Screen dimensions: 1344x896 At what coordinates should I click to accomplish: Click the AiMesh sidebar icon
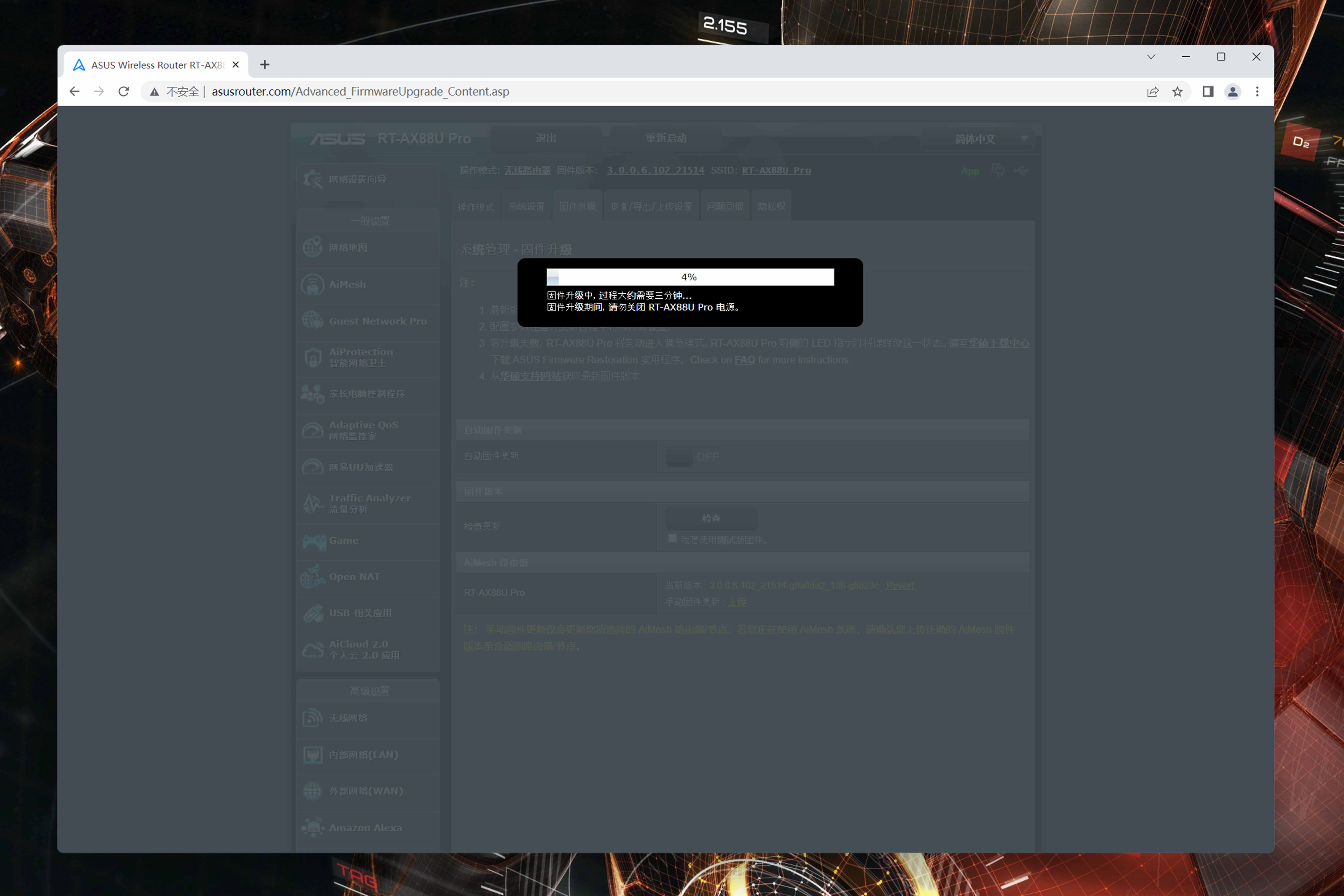click(x=313, y=284)
